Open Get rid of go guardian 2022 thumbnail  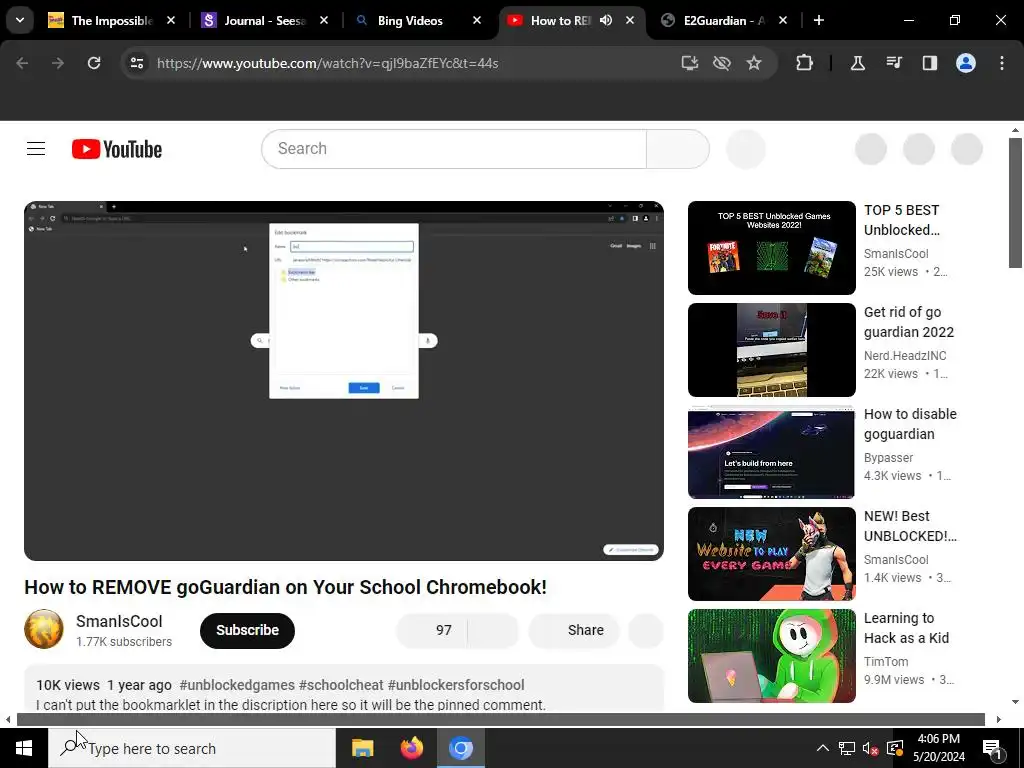(x=771, y=350)
